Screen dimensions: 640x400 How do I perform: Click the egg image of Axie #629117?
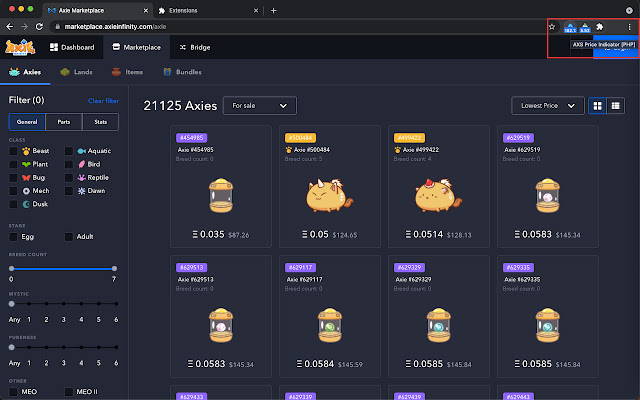point(330,325)
